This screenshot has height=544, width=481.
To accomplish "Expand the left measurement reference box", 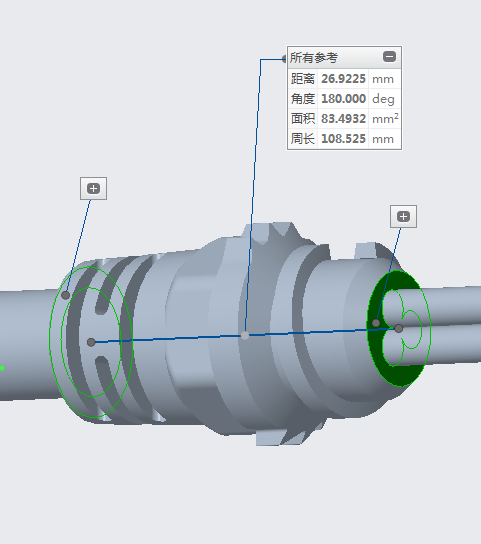I will click(93, 189).
